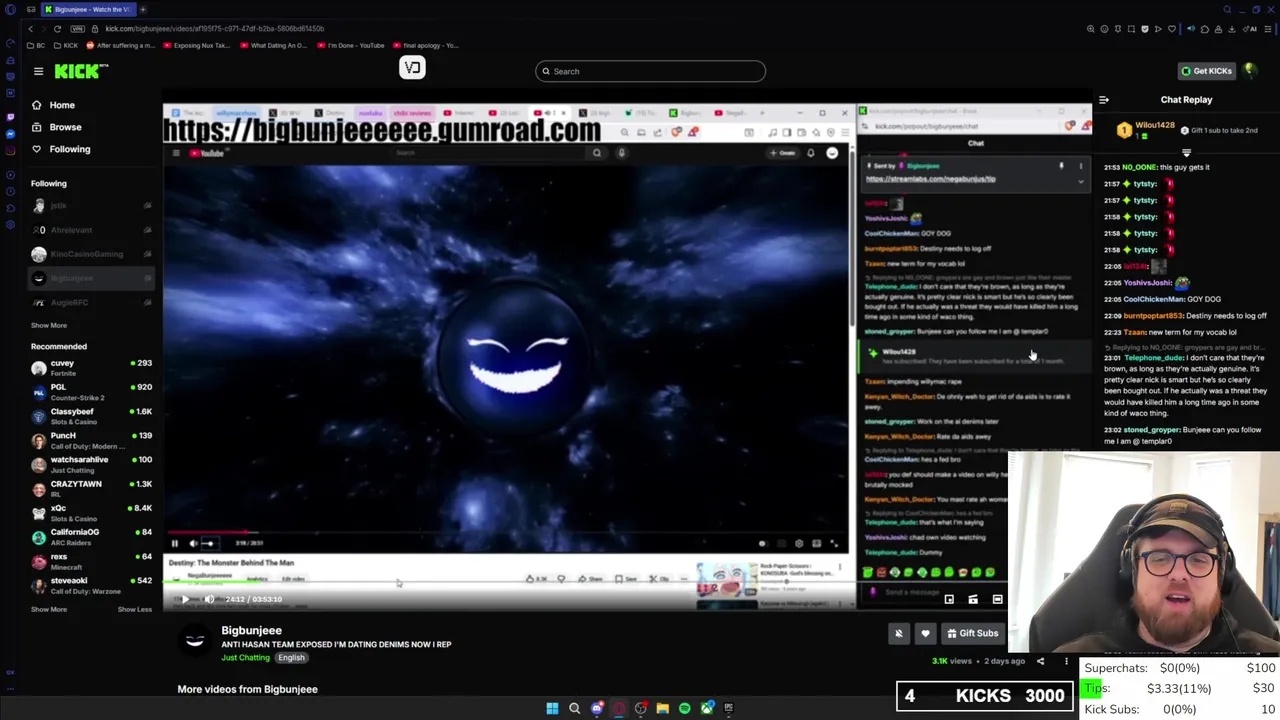Collapse Recommended list with Show Less

point(134,609)
